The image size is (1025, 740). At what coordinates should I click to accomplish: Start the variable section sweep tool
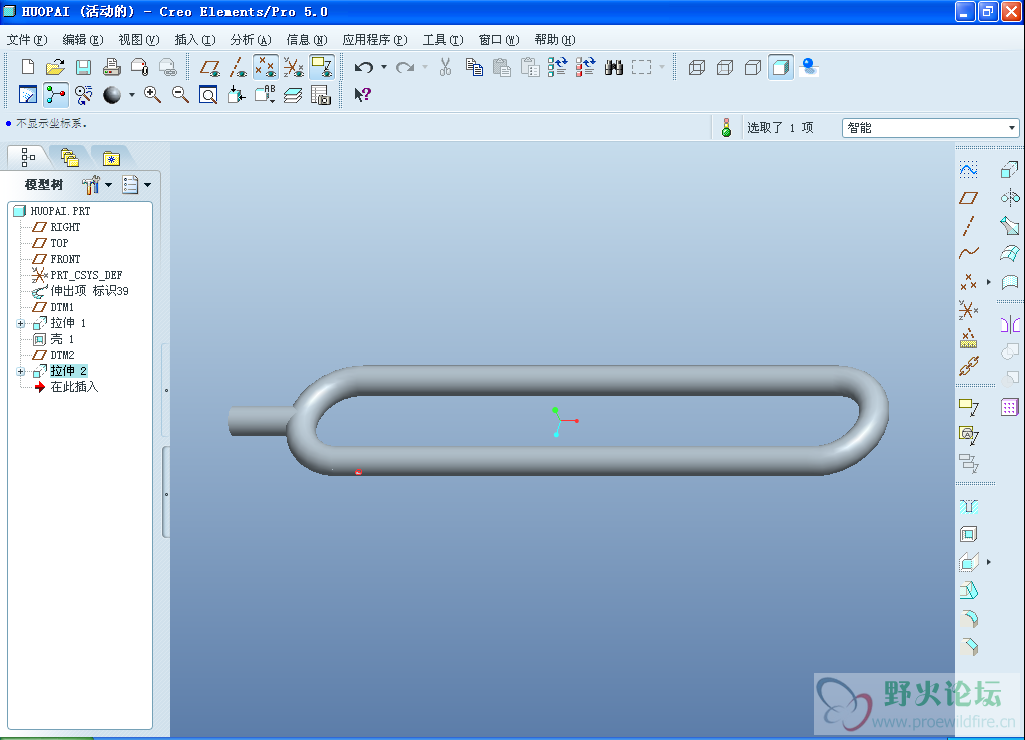click(1009, 226)
